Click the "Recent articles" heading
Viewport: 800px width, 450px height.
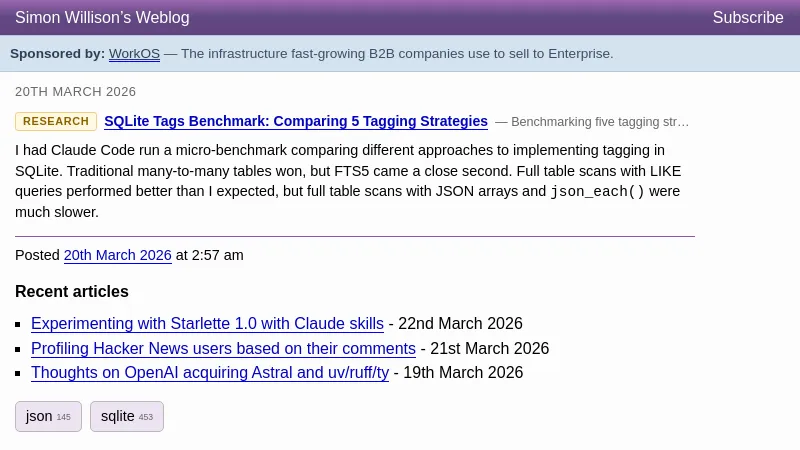72,292
